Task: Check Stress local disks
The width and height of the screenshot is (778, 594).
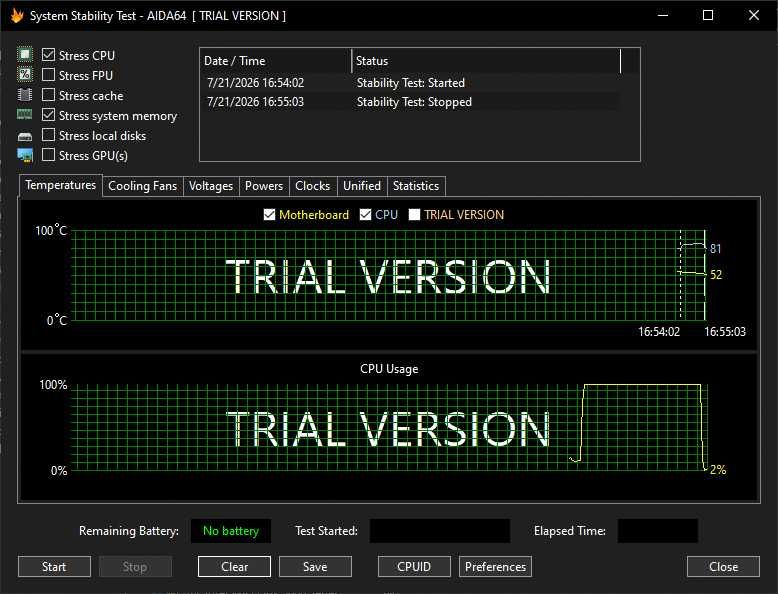Action: pyautogui.click(x=48, y=135)
